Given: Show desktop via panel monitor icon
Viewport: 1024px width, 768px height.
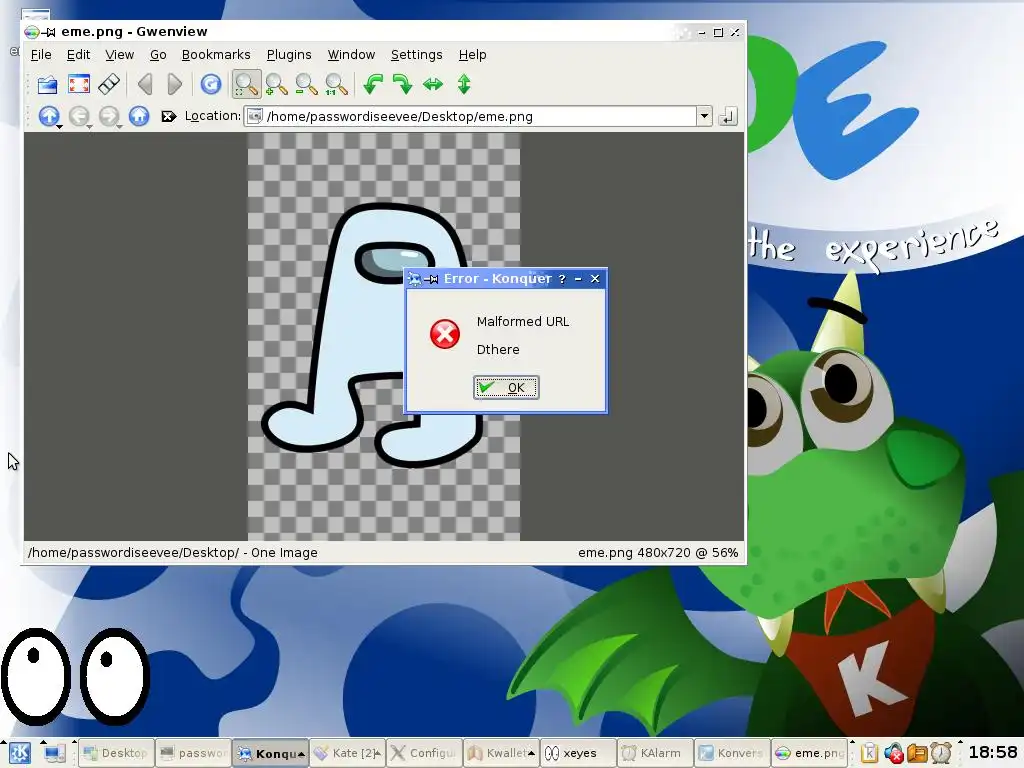Looking at the screenshot, I should [x=54, y=753].
